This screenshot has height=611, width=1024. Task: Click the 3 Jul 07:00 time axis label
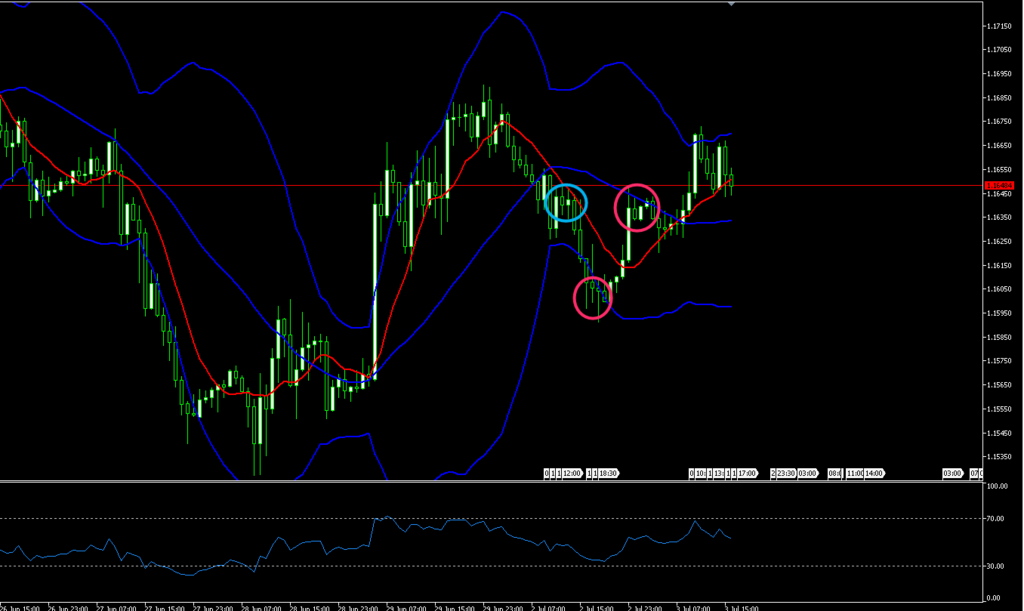point(696,608)
